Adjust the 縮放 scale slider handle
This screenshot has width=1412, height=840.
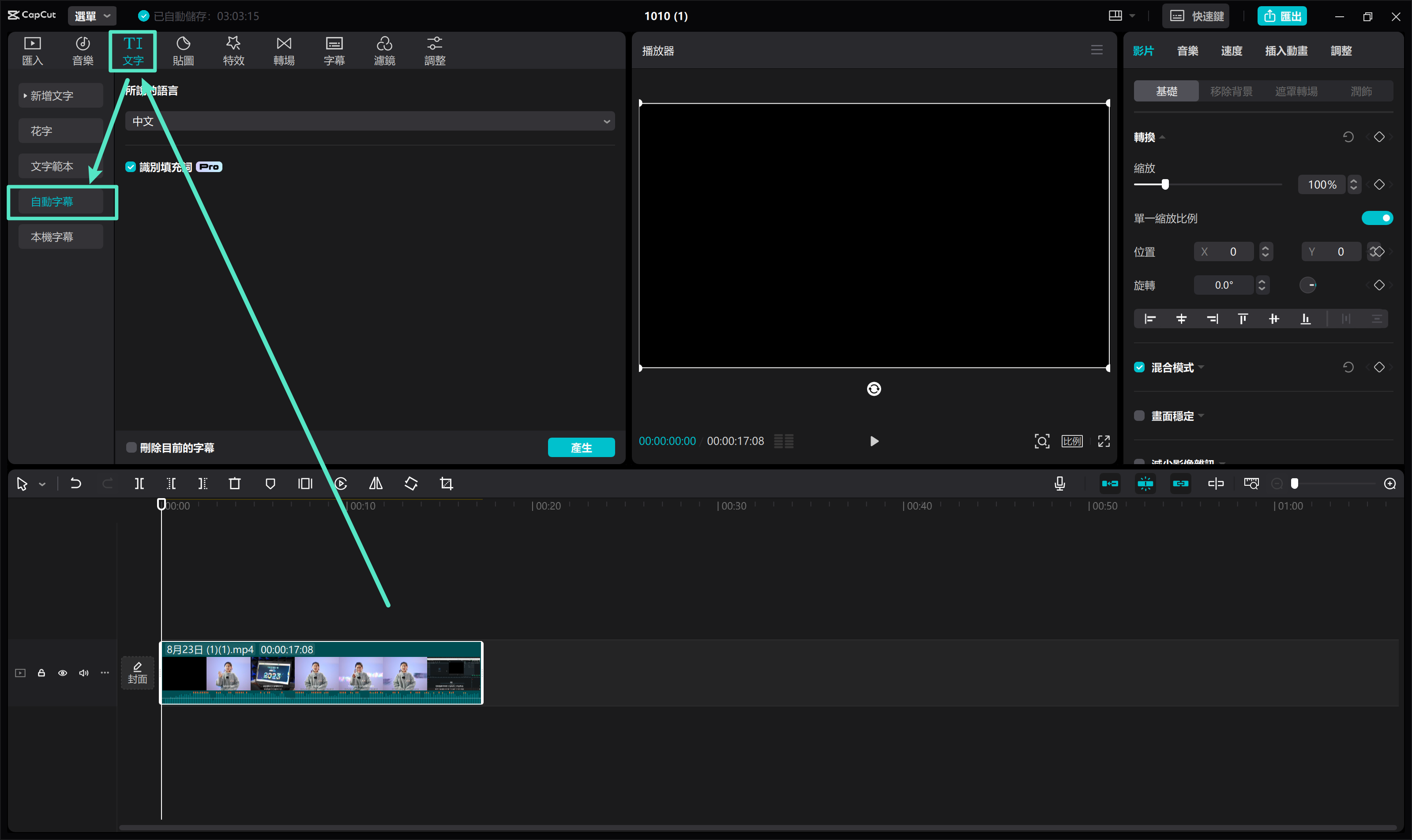[x=1165, y=184]
